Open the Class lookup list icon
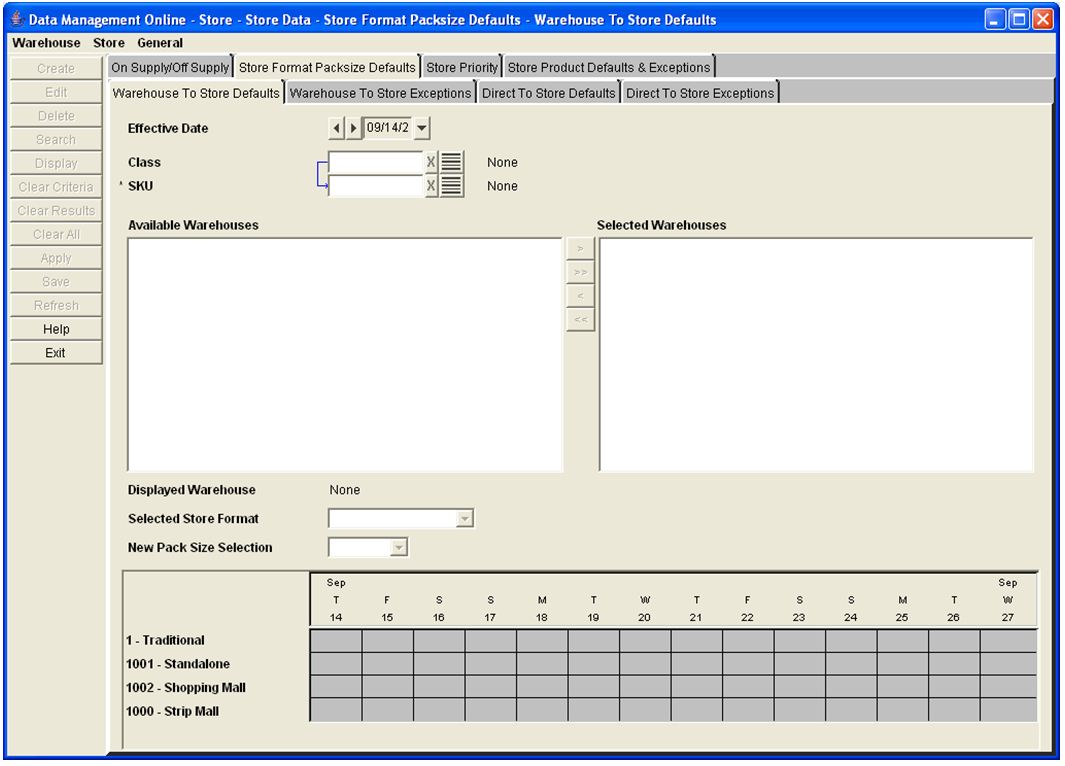1065x766 pixels. tap(452, 162)
